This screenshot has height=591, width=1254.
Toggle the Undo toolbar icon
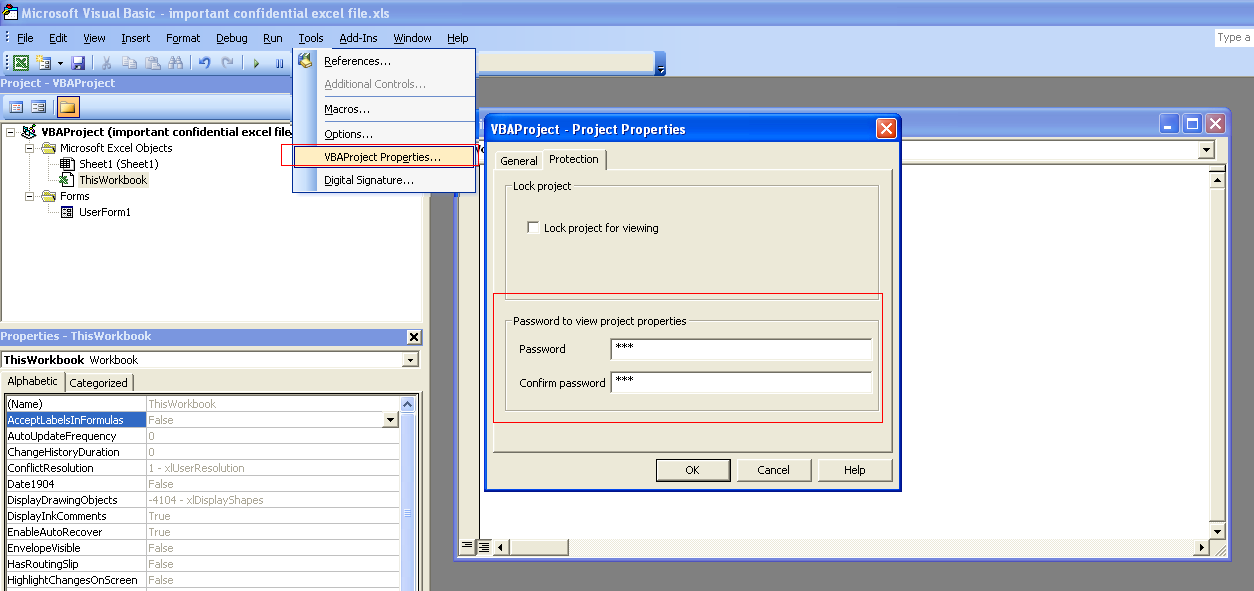[x=205, y=63]
